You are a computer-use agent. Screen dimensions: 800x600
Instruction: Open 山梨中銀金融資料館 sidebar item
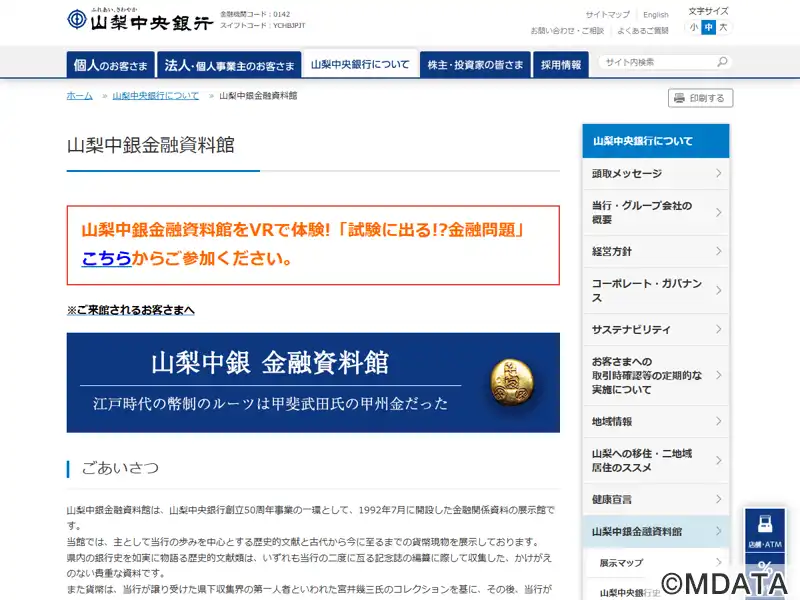click(x=656, y=531)
